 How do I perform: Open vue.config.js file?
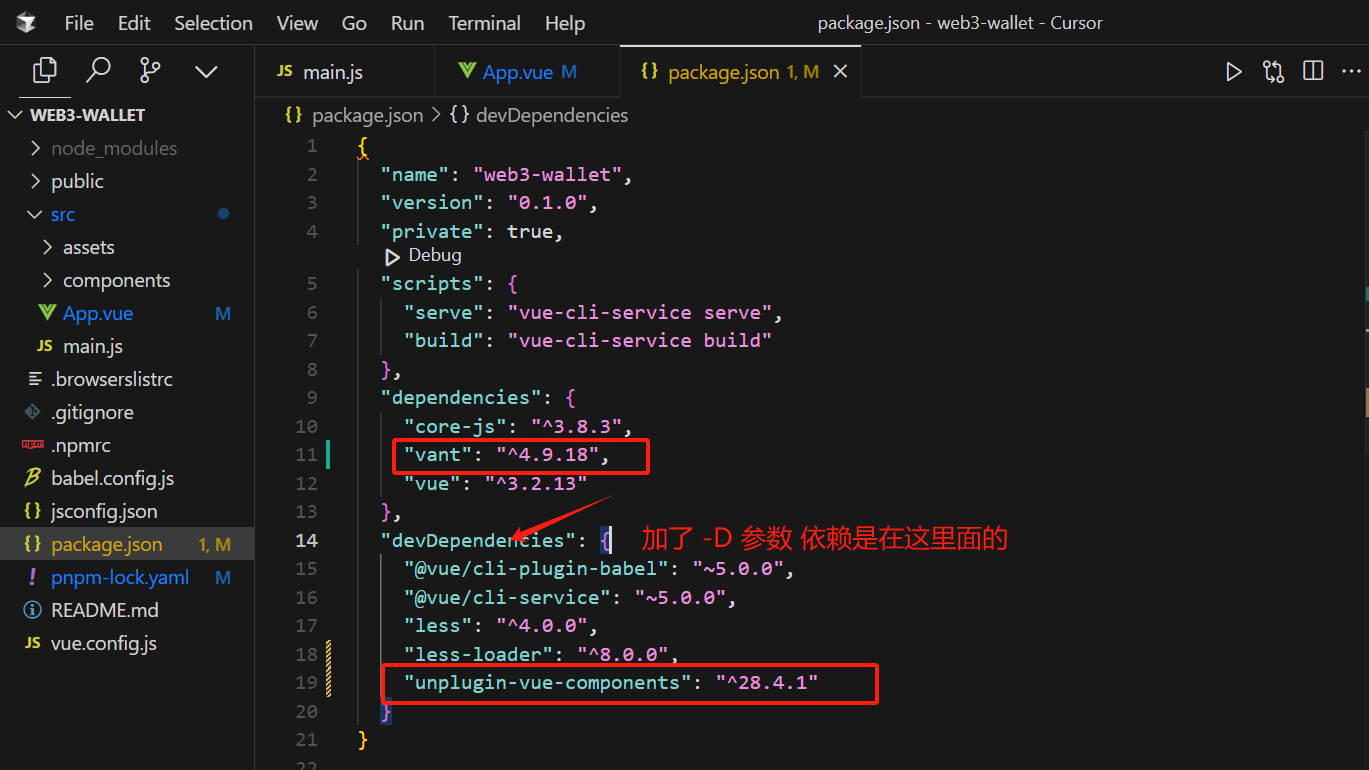pyautogui.click(x=127, y=643)
